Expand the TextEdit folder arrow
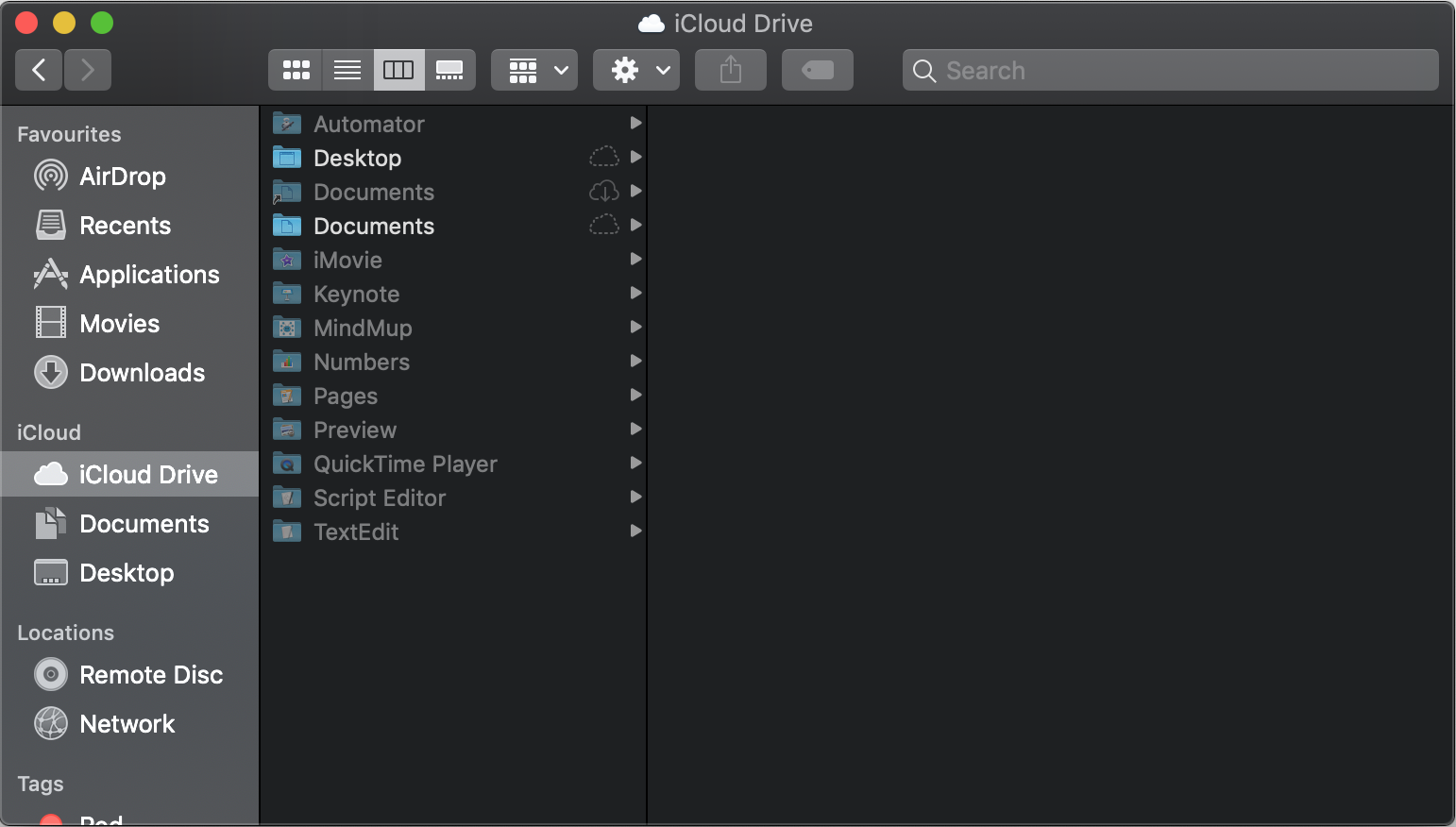 click(x=635, y=531)
